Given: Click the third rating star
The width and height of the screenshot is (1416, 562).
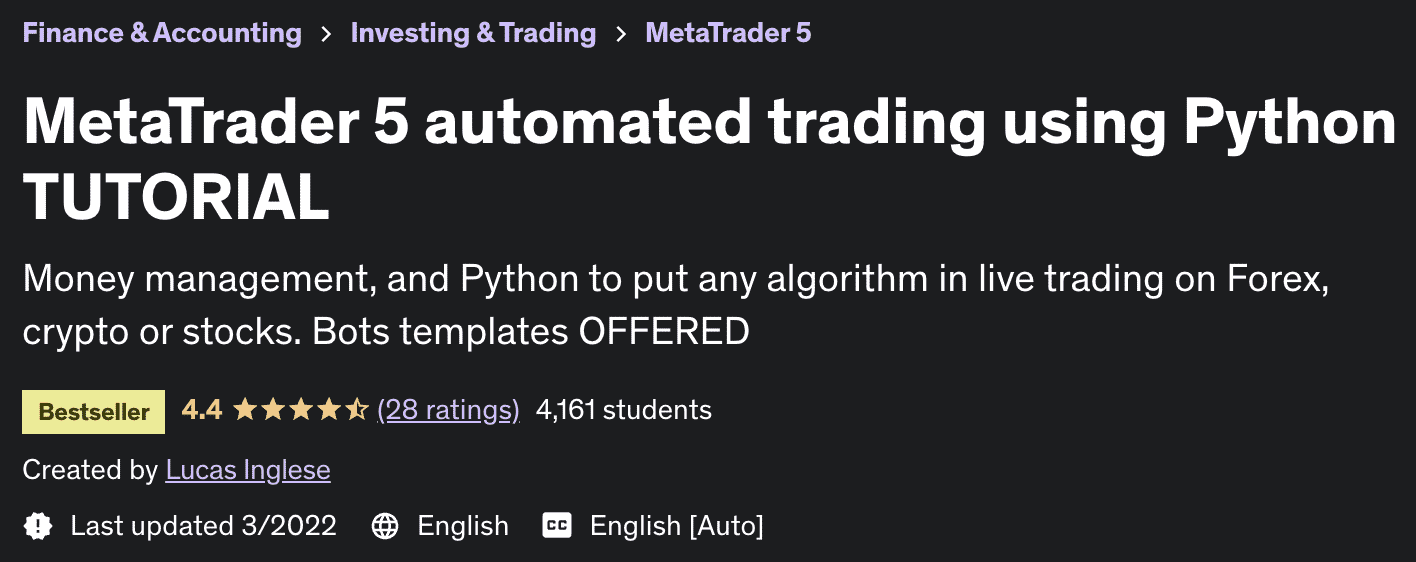Looking at the screenshot, I should (x=301, y=409).
